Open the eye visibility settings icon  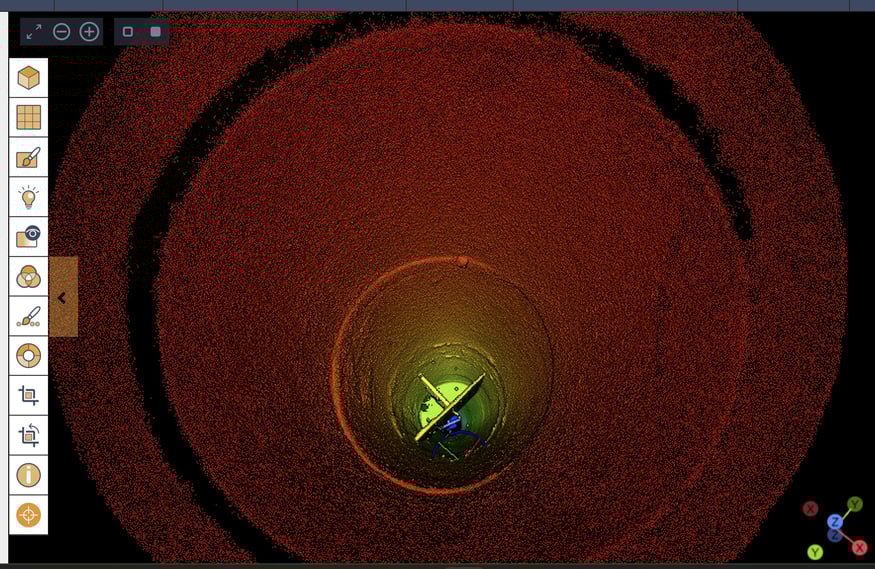click(28, 237)
